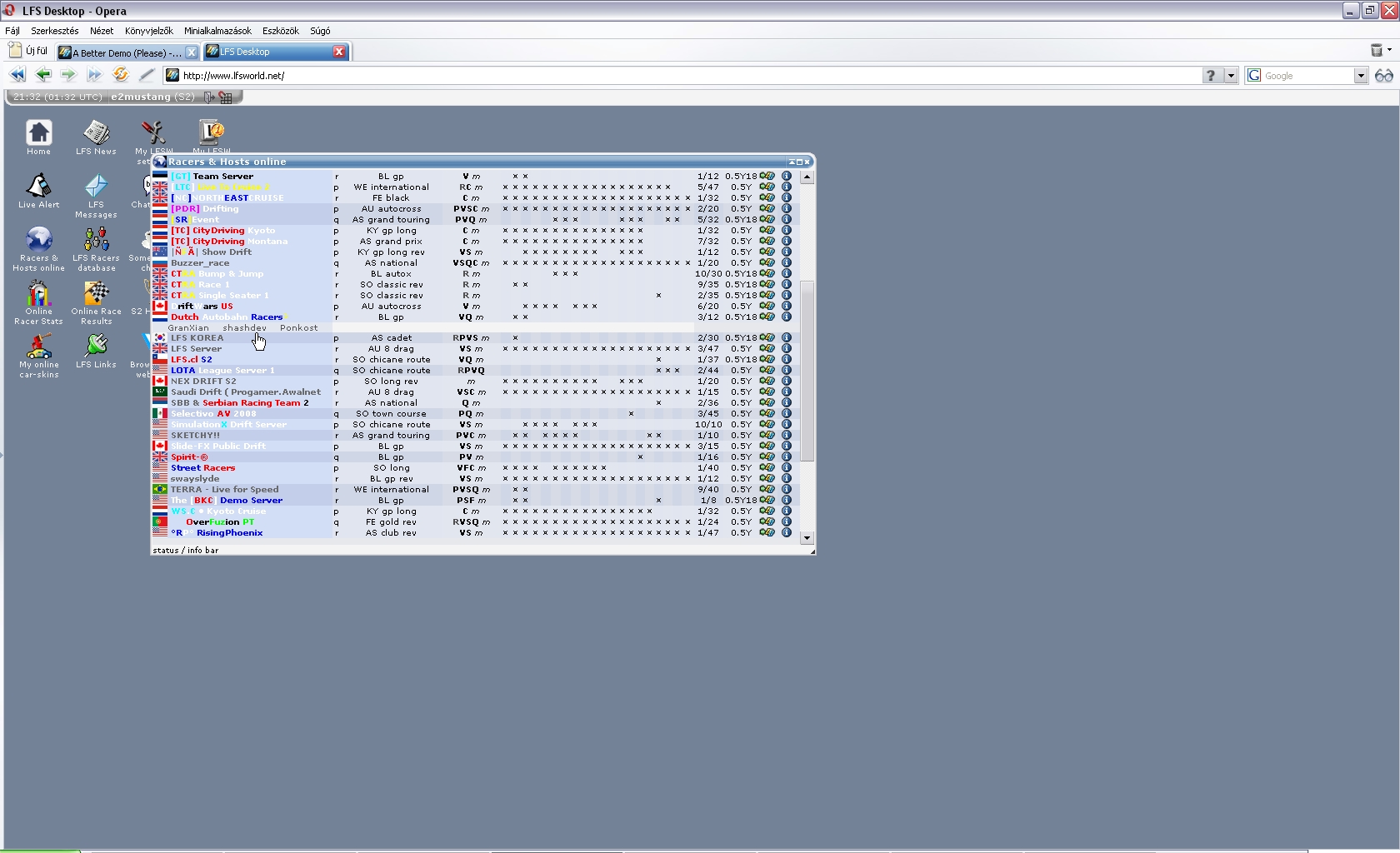Close the Racers & Hosts online panel

coord(807,162)
